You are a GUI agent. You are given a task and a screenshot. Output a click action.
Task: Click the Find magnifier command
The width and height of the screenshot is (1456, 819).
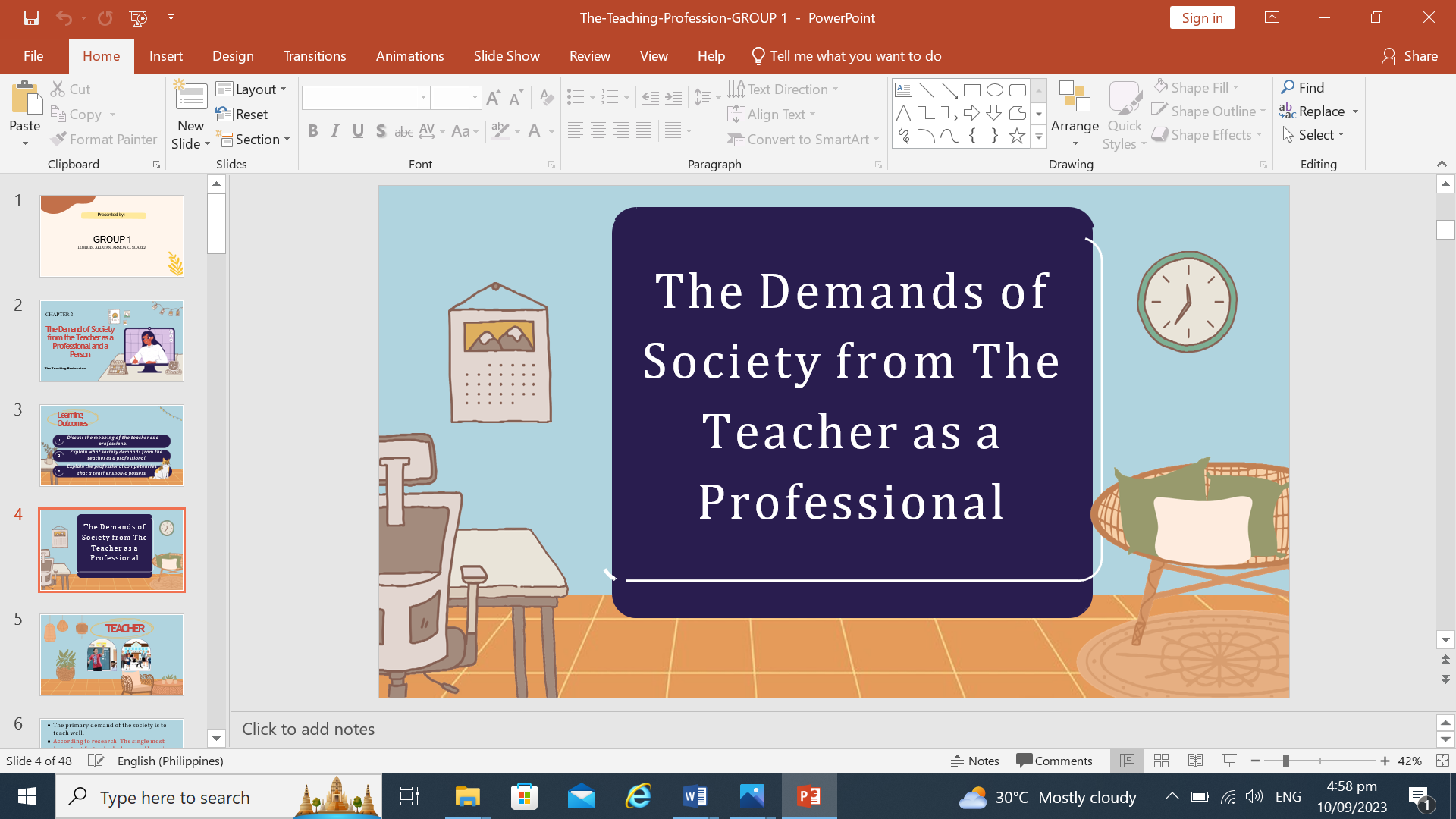click(x=1303, y=87)
